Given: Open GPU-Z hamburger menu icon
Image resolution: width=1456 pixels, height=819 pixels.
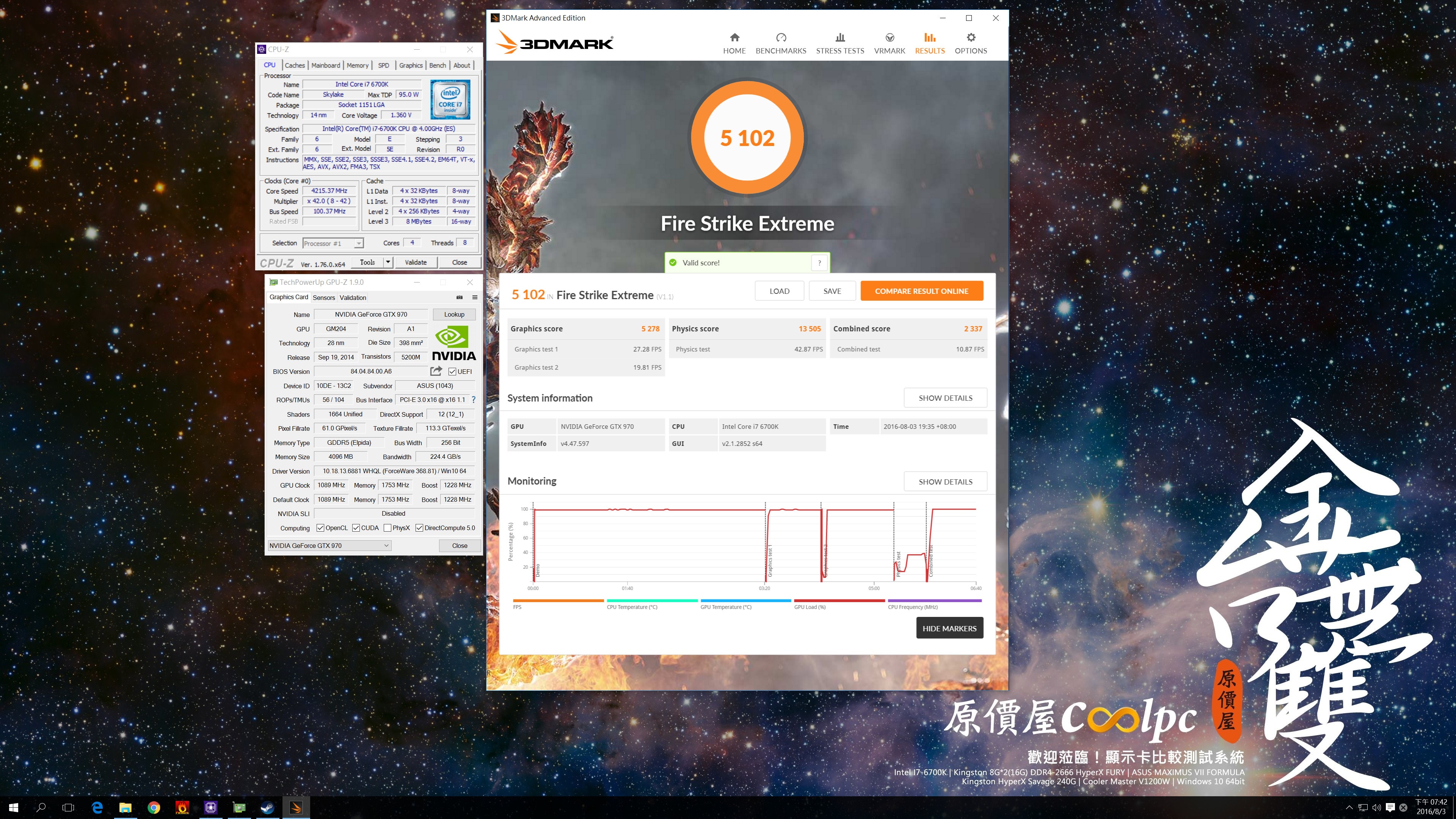Looking at the screenshot, I should pos(475,297).
